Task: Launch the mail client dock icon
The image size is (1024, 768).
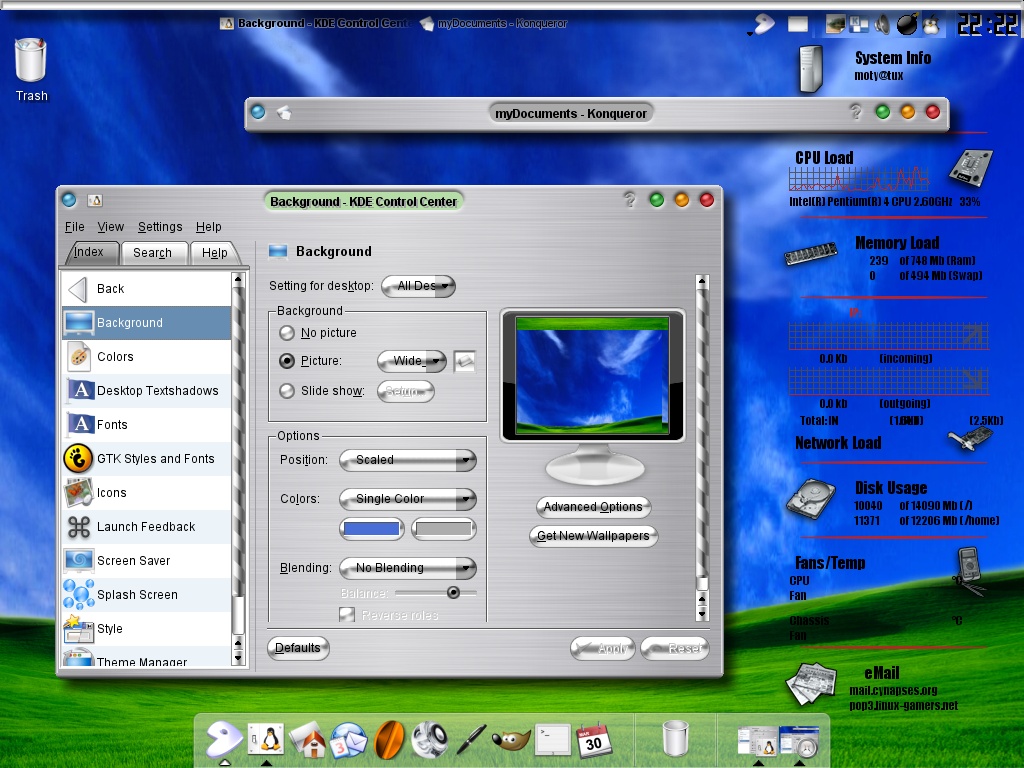Action: click(x=348, y=741)
